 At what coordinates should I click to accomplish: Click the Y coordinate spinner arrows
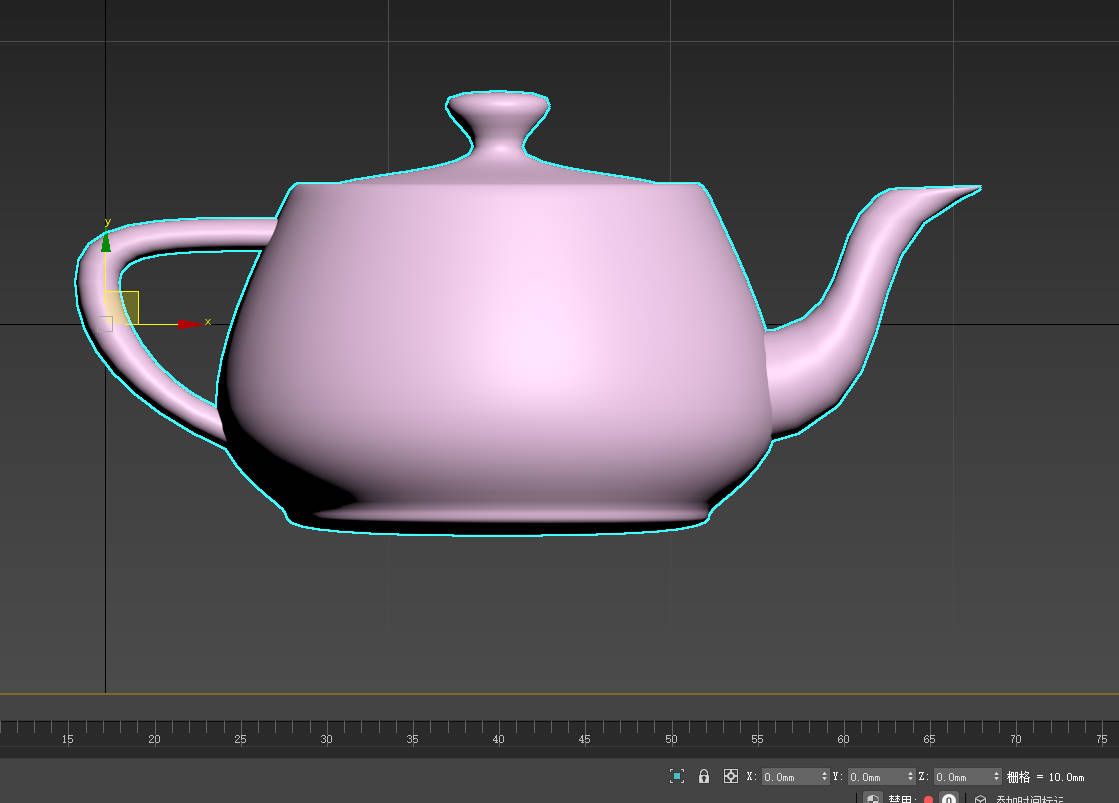[911, 777]
